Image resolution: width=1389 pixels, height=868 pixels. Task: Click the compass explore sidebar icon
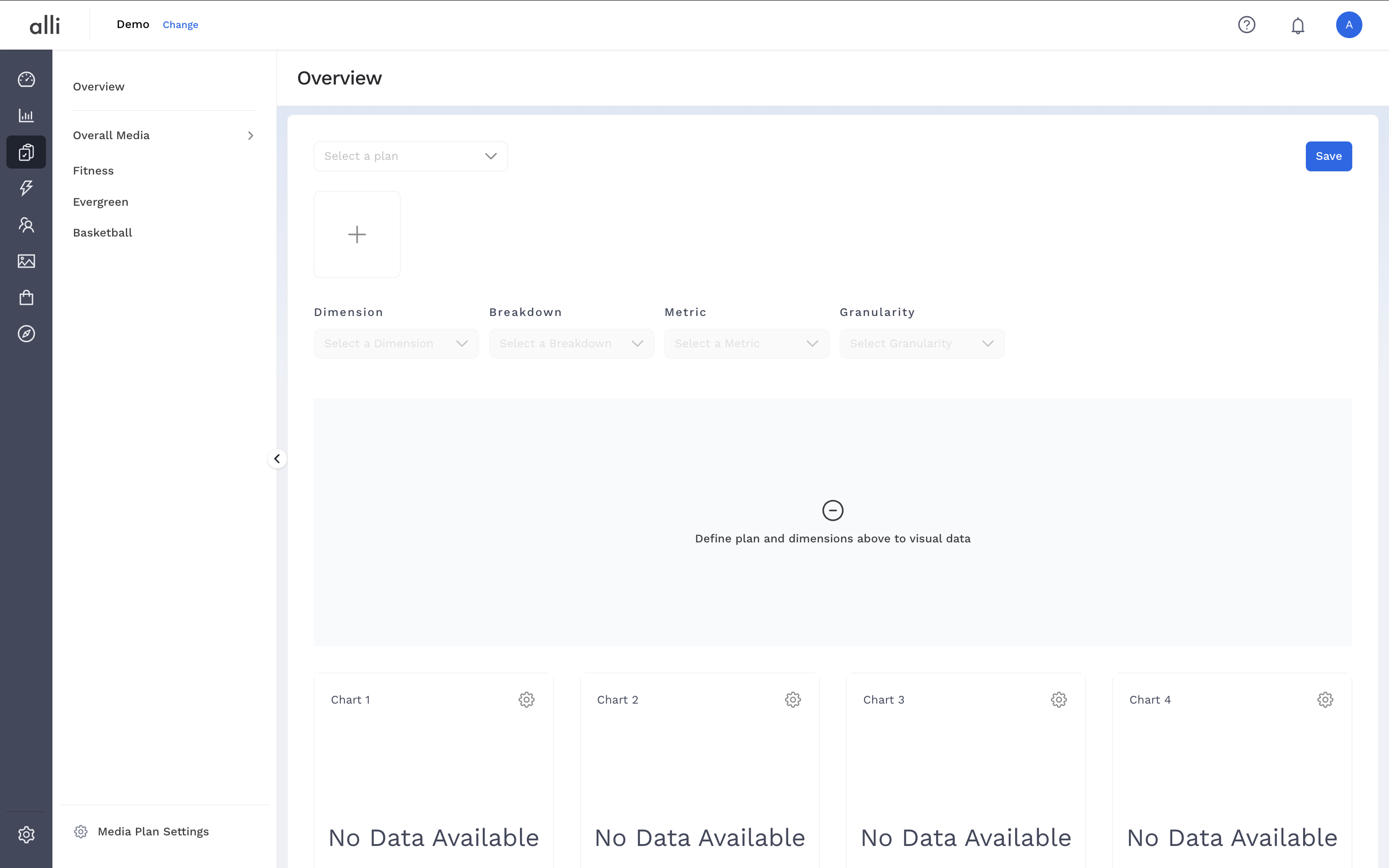(x=26, y=333)
